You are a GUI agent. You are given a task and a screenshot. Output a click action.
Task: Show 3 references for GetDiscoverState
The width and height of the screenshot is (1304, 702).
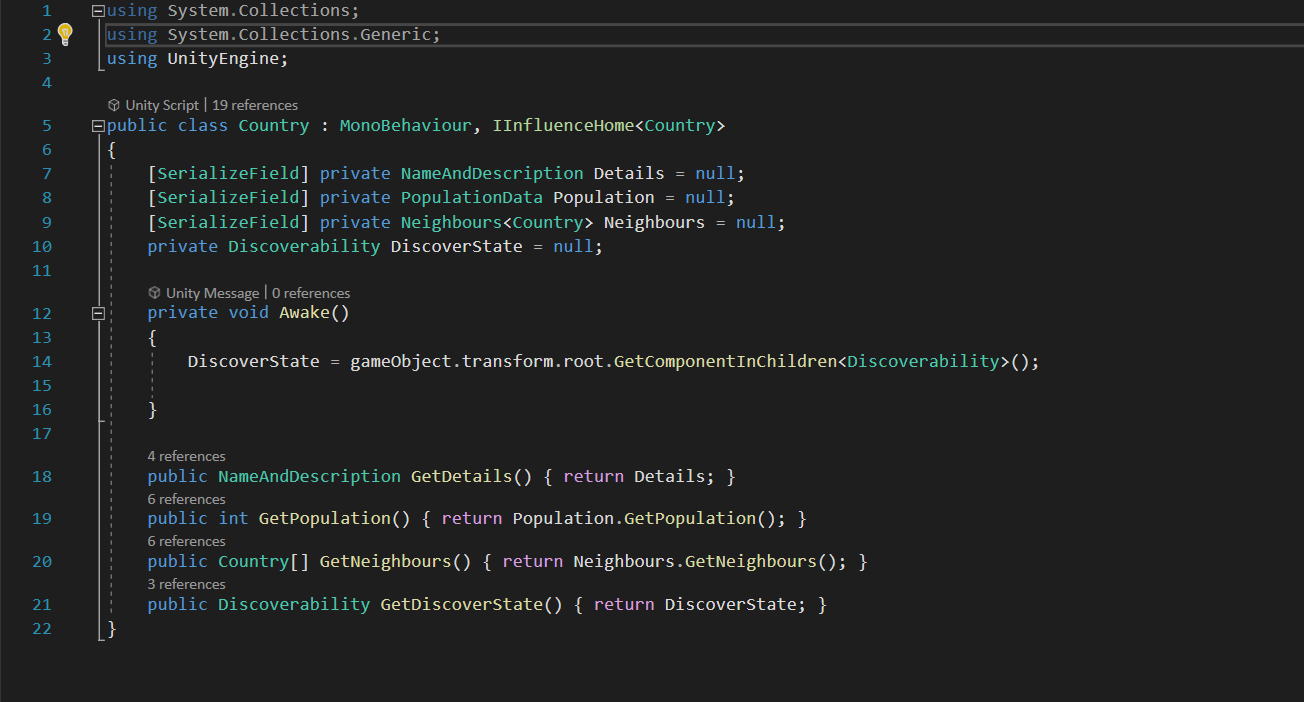coord(186,583)
